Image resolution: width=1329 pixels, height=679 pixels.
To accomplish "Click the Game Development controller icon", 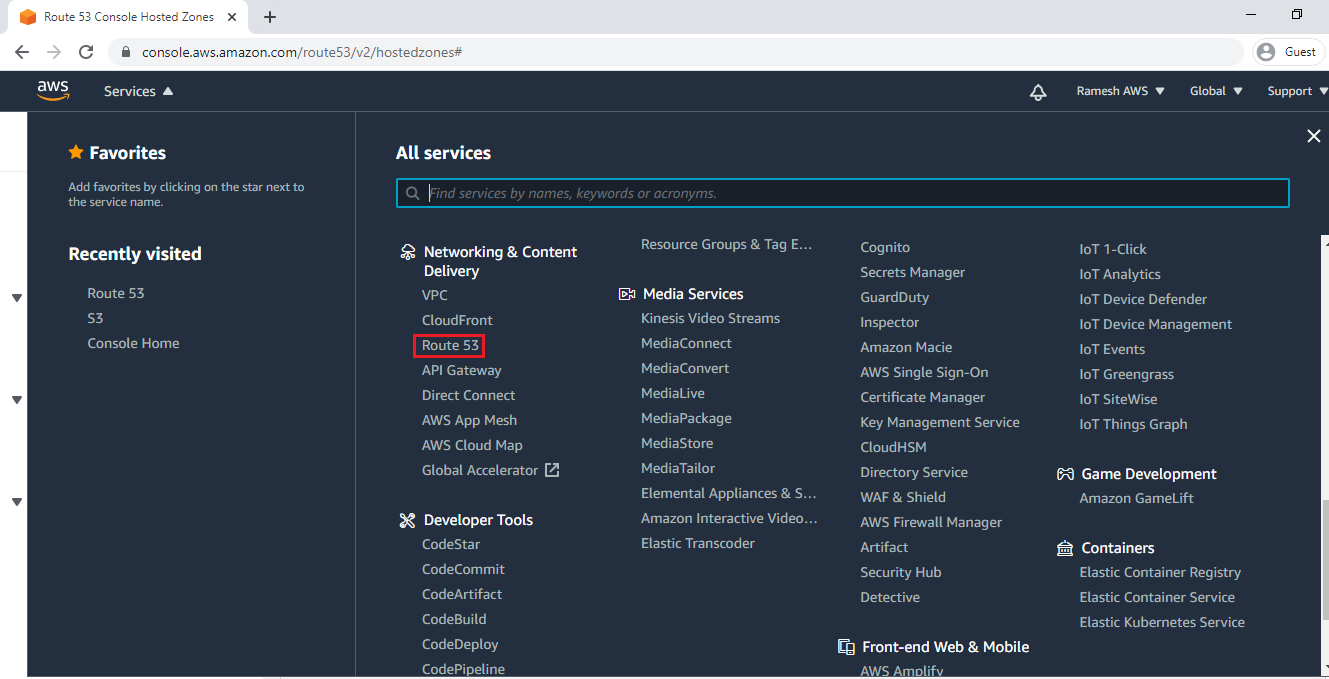I will [1065, 474].
